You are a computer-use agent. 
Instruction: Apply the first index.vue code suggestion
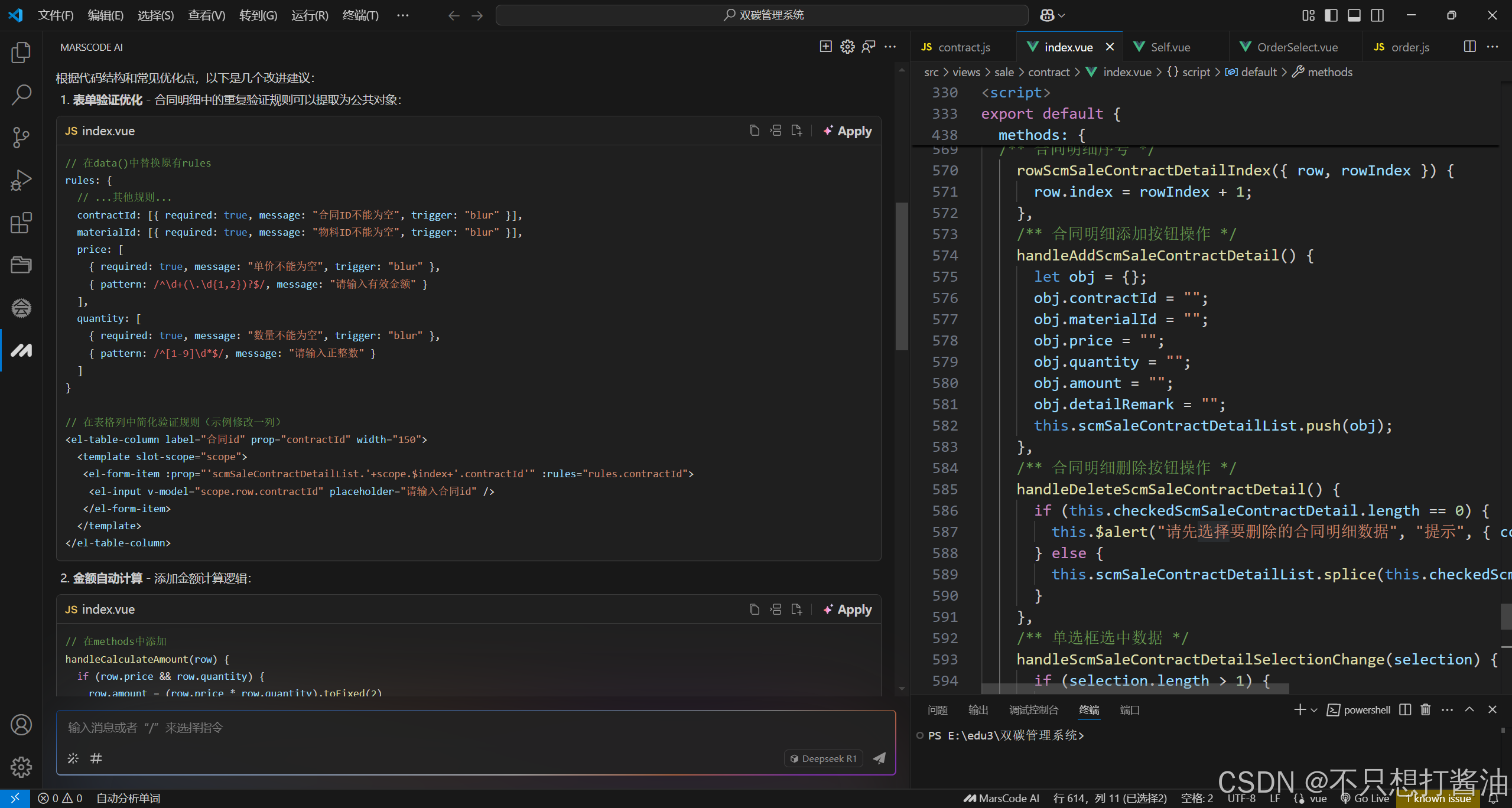(x=847, y=131)
